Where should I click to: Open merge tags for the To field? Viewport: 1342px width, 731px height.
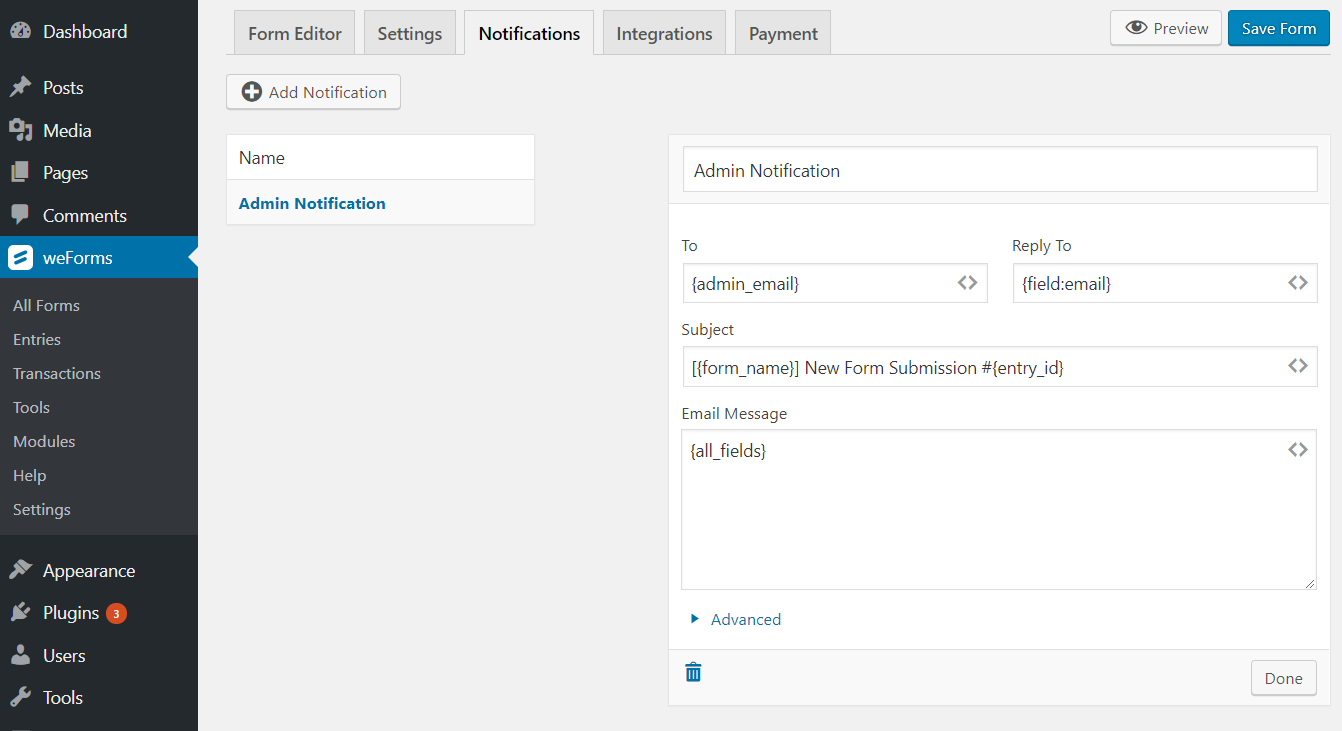point(967,283)
